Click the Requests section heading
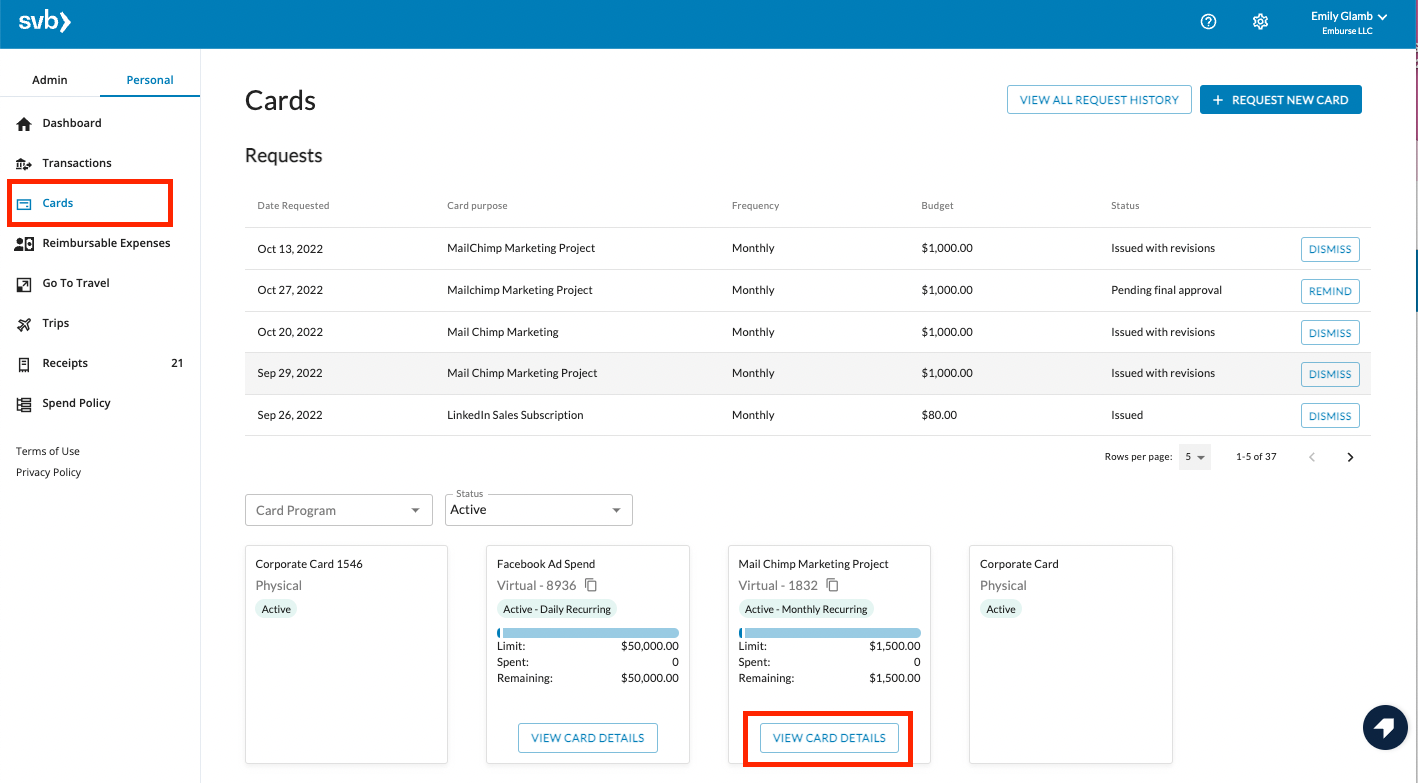 point(284,156)
